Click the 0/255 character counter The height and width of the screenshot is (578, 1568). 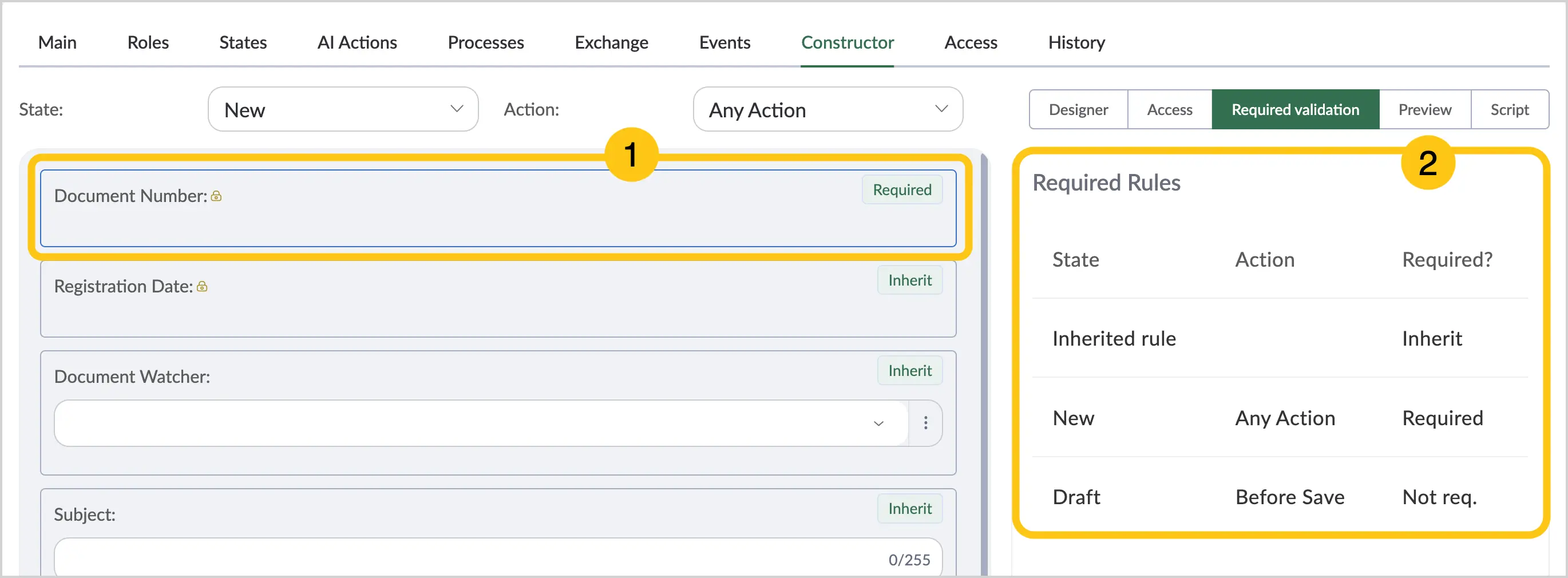click(909, 560)
